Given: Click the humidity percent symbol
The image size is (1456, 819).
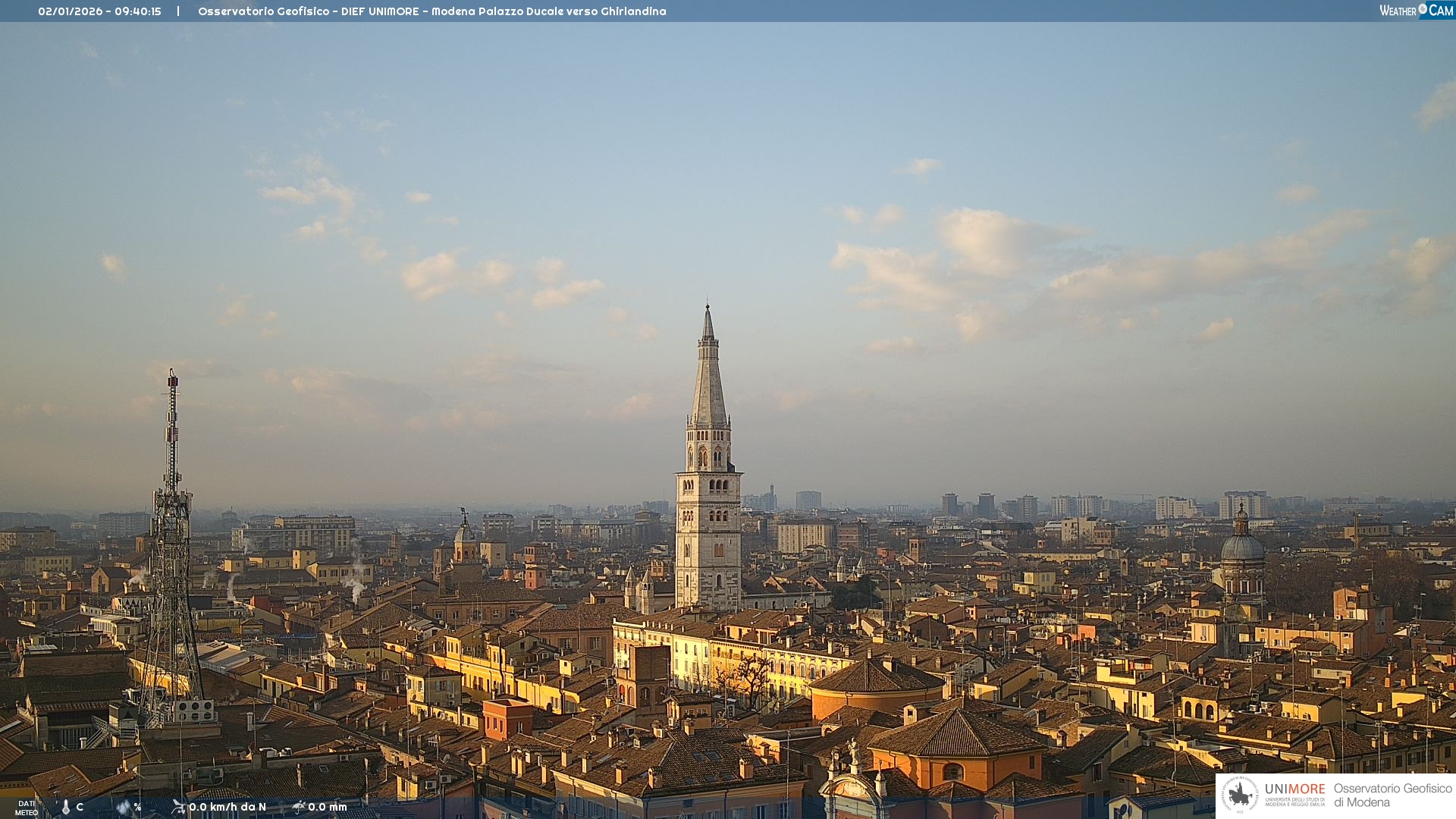Looking at the screenshot, I should [x=138, y=807].
